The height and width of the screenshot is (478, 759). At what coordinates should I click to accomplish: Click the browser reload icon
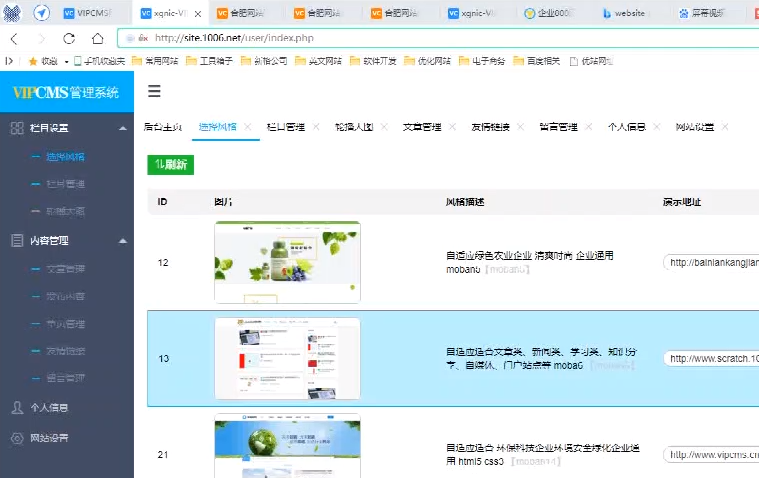pos(69,38)
